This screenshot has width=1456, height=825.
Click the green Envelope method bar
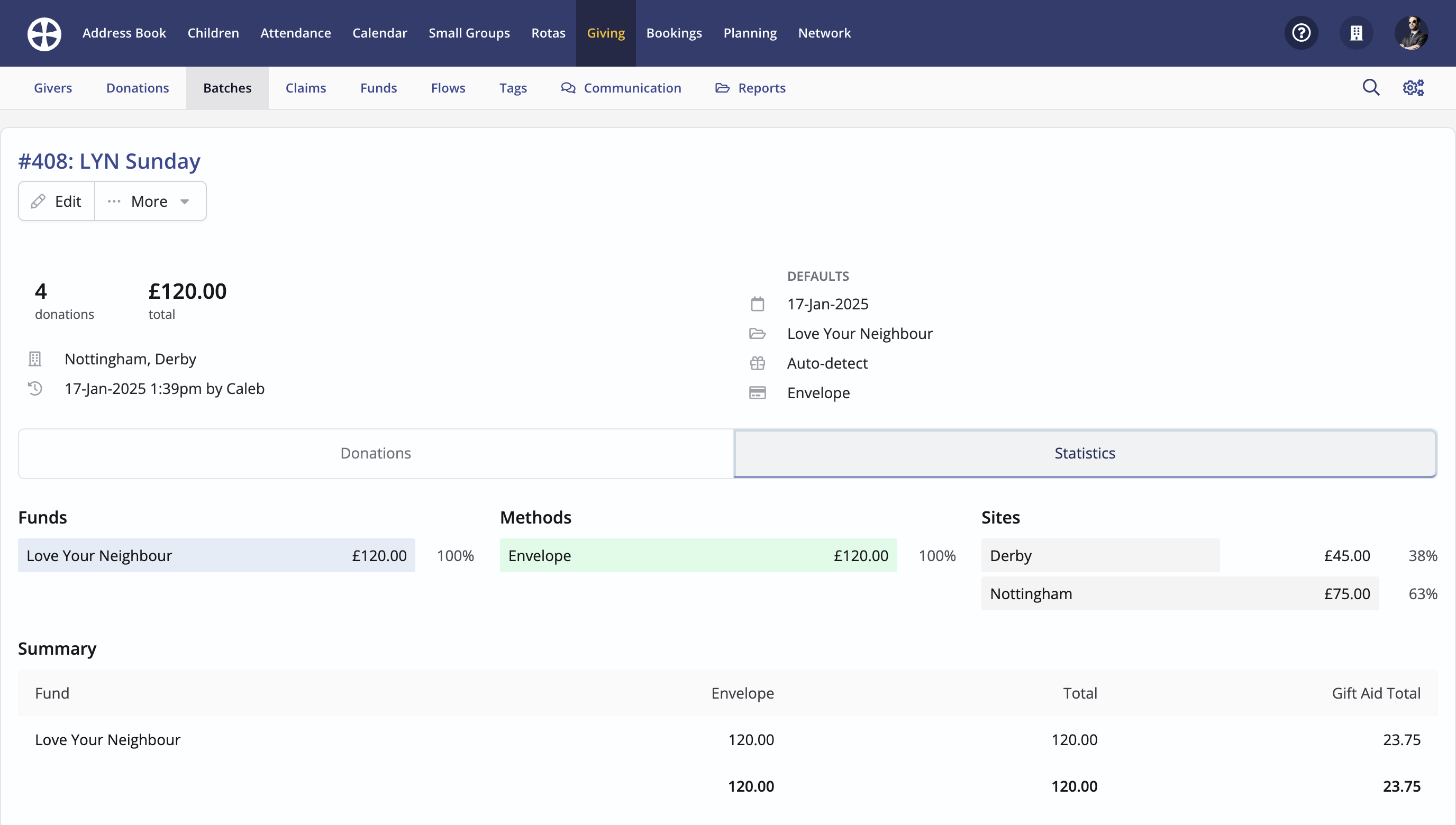(698, 555)
